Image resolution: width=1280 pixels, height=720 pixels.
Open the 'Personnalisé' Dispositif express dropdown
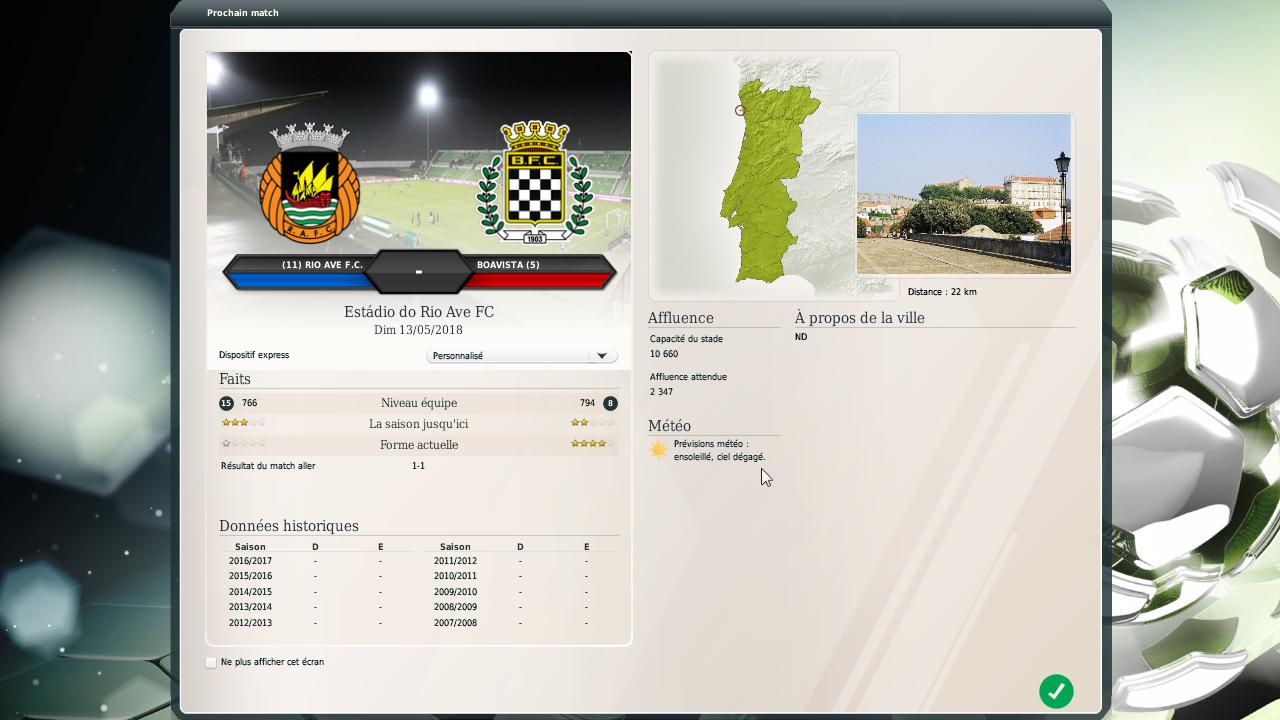pyautogui.click(x=521, y=356)
